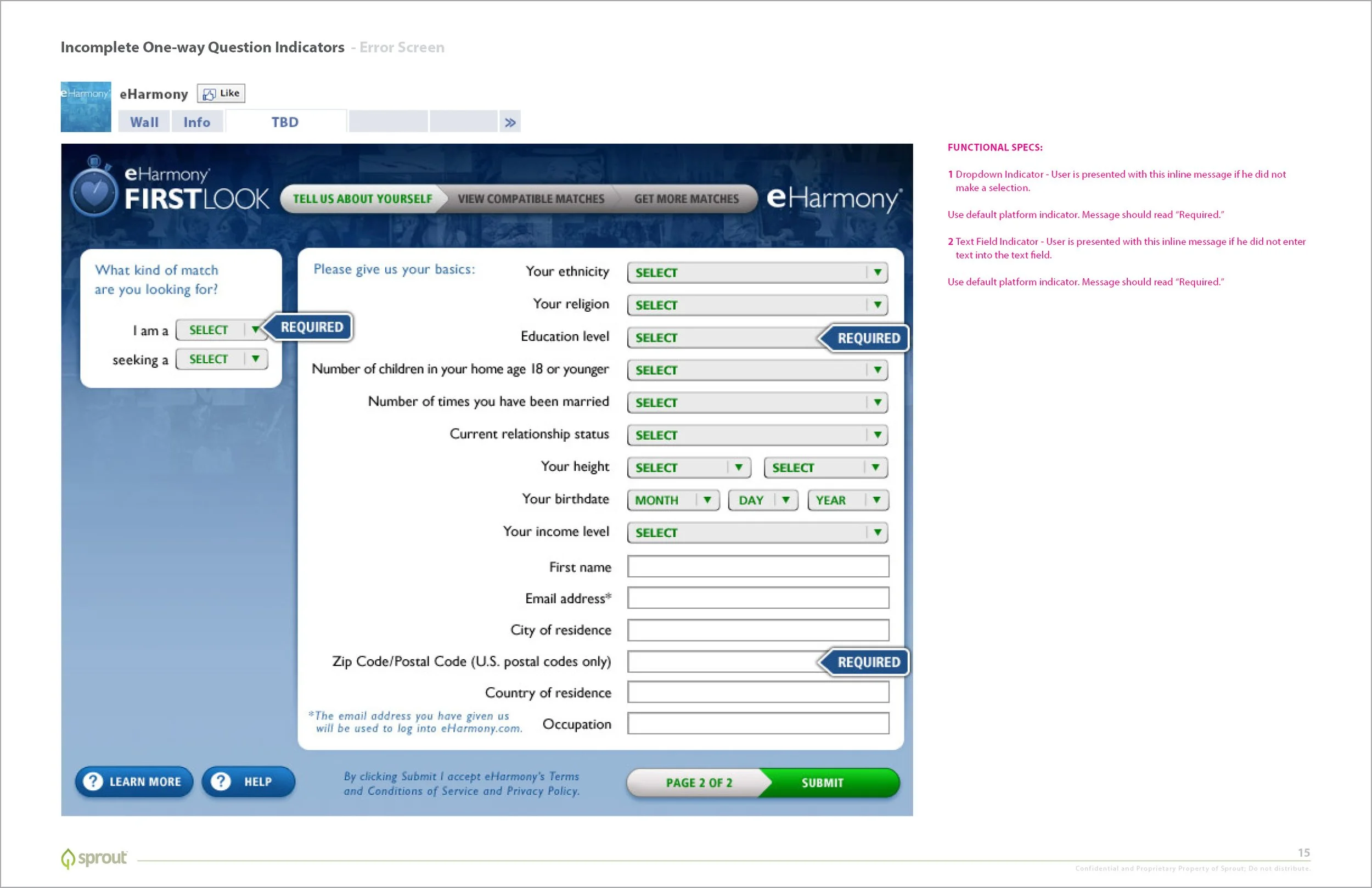Expand the Your religion dropdown arrow
Viewport: 1372px width, 888px height.
[x=877, y=305]
